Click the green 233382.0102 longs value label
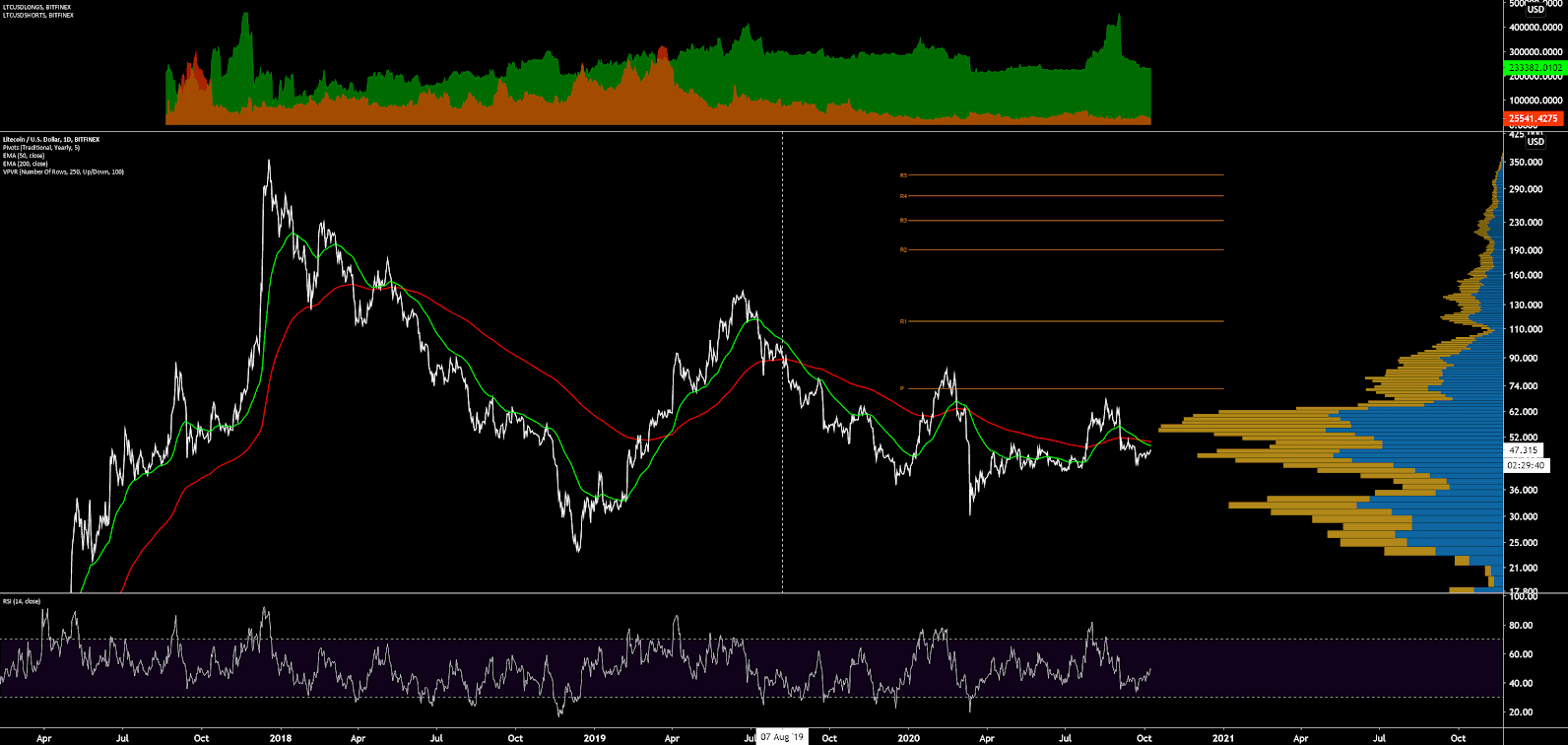This screenshot has width=1568, height=745. 1535,67
